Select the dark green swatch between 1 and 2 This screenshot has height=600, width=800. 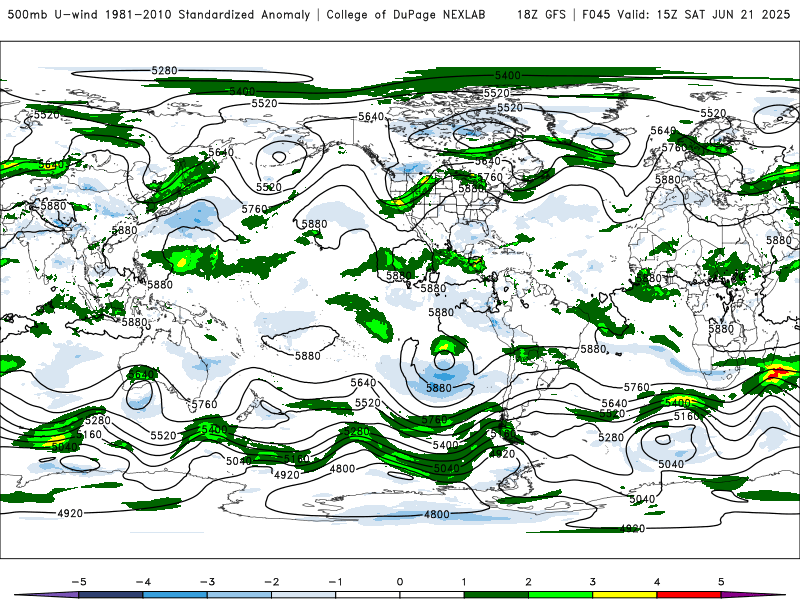point(496,595)
